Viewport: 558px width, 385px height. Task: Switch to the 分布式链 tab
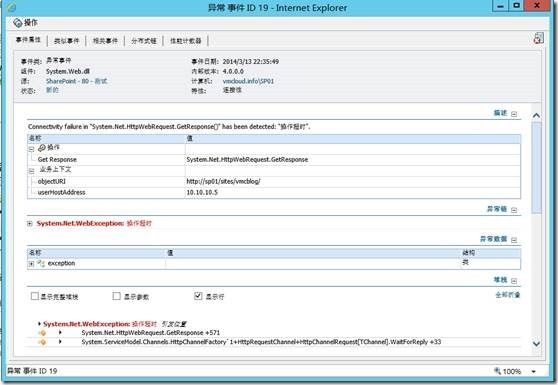[x=143, y=41]
